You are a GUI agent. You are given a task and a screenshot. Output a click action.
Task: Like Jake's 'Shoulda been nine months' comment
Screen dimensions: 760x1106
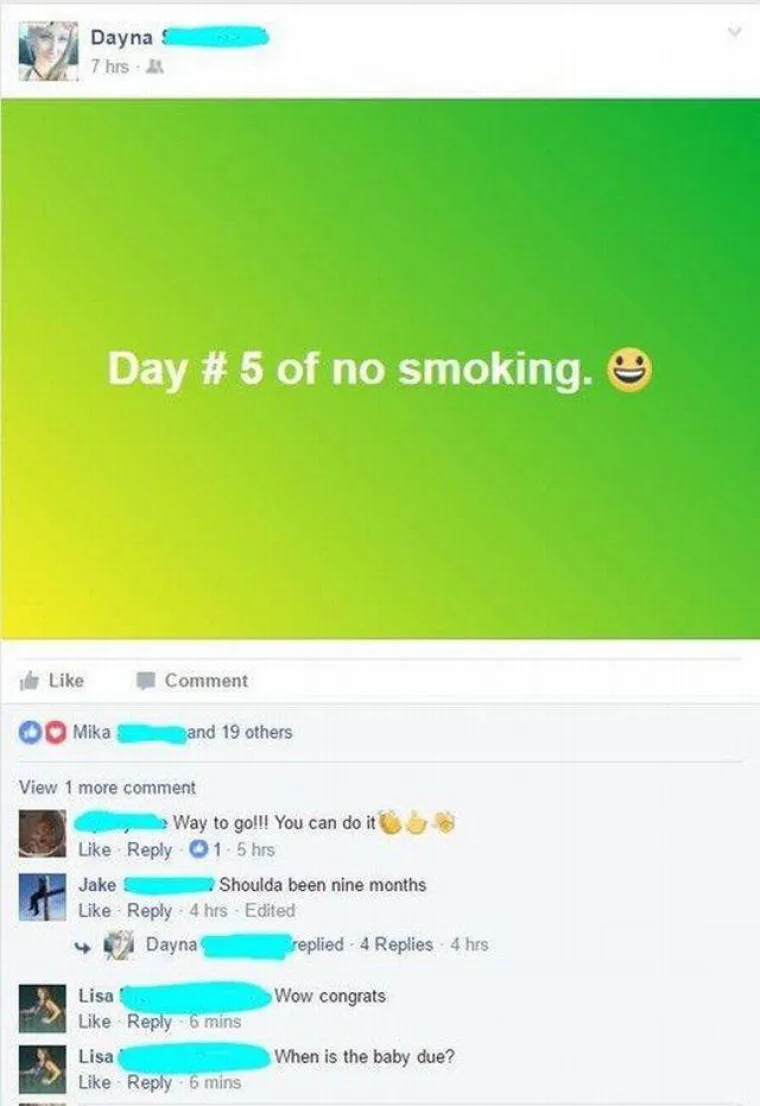[95, 911]
